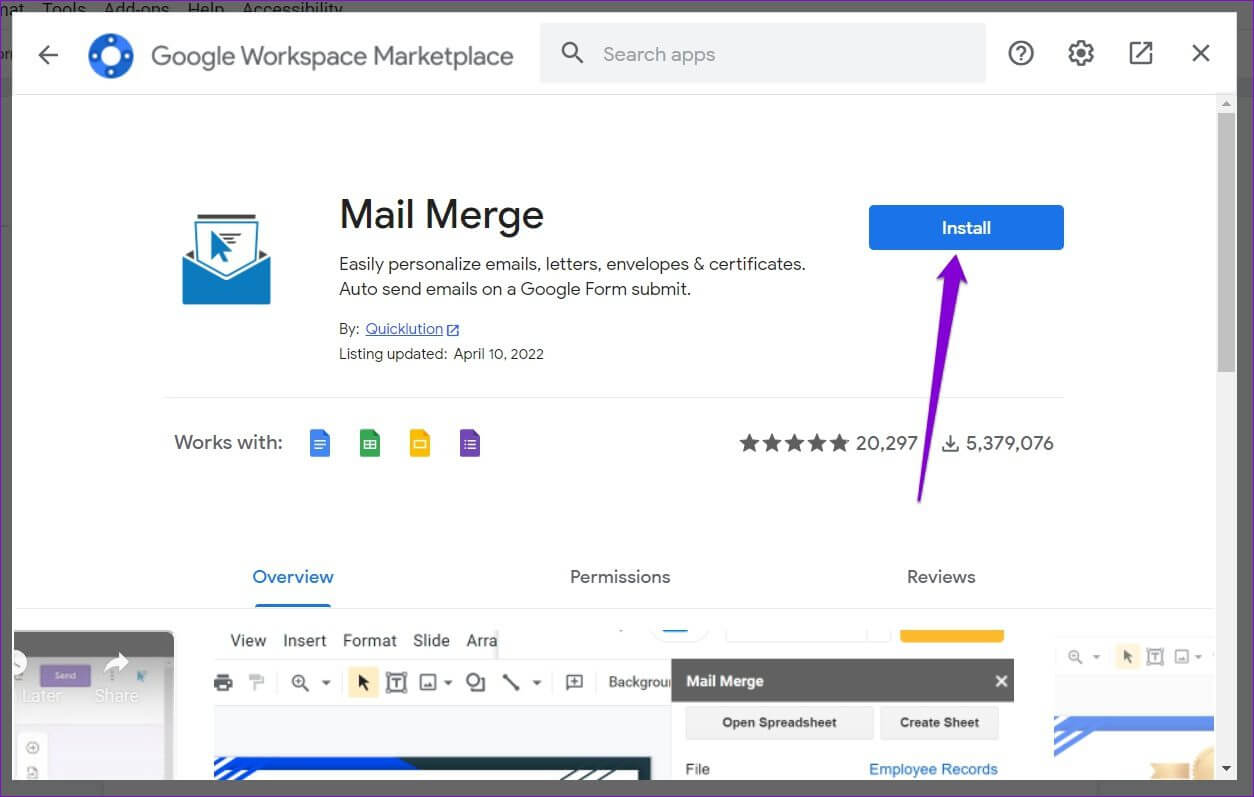Go back with the left arrow
The width and height of the screenshot is (1254, 797).
pyautogui.click(x=48, y=55)
